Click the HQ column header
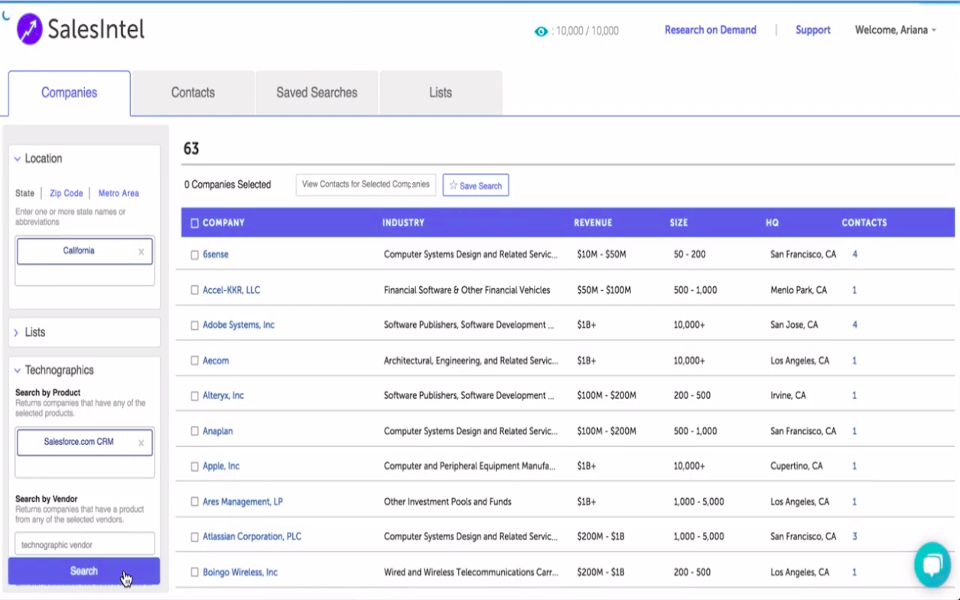 point(772,223)
